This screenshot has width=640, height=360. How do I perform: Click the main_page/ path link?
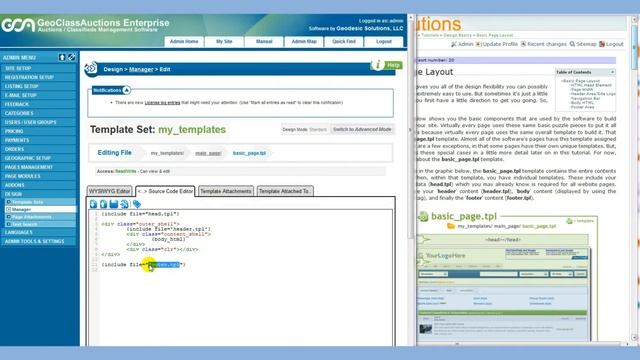[x=208, y=153]
